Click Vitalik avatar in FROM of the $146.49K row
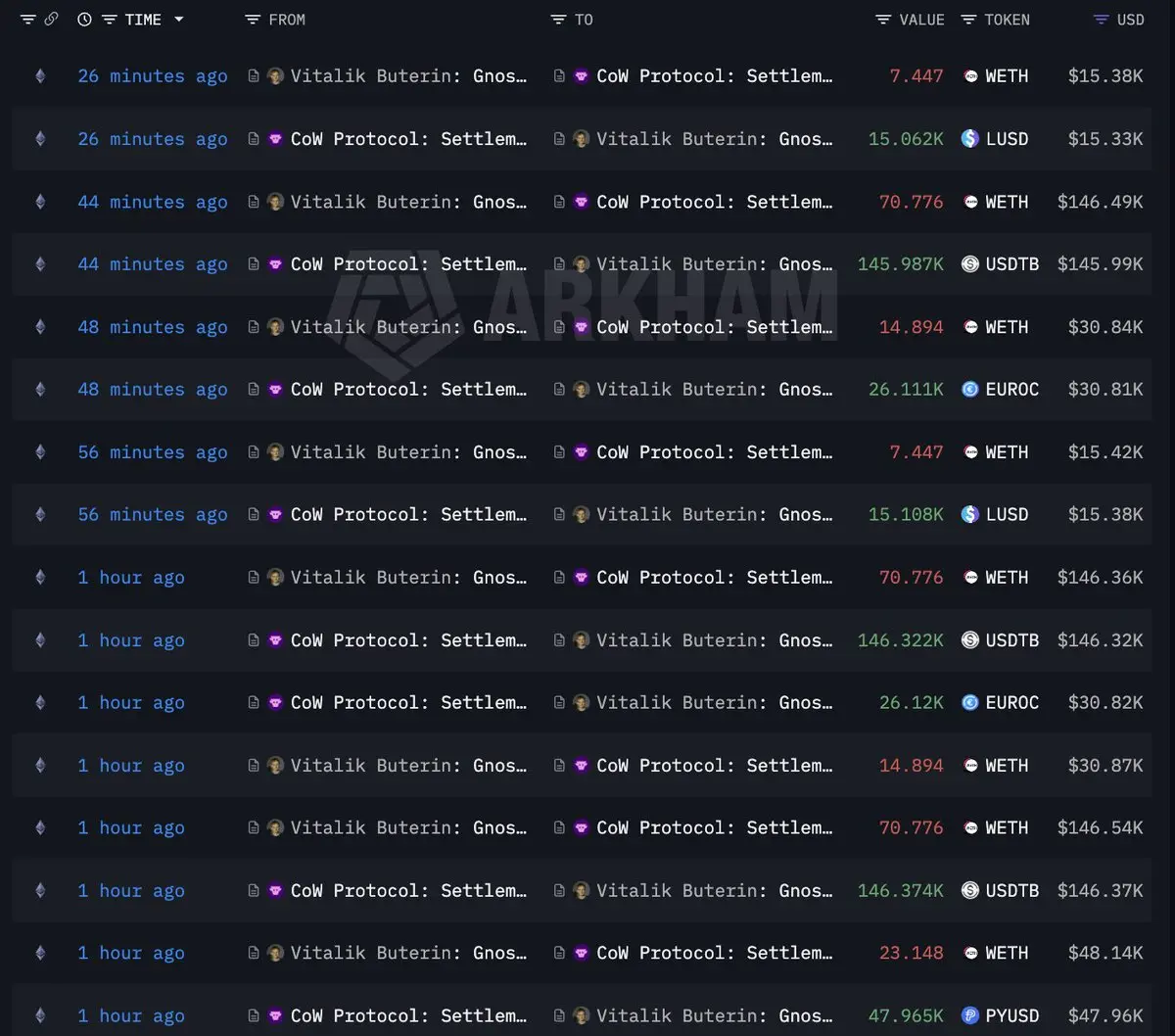The width and height of the screenshot is (1175, 1036). pos(275,202)
